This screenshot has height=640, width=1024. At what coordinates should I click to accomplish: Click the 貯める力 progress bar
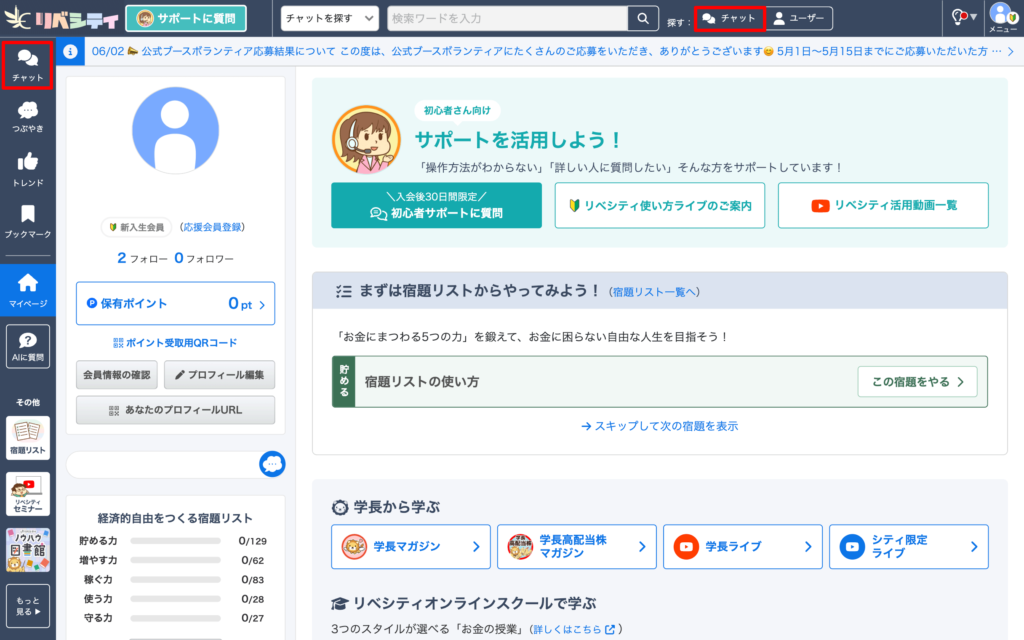pyautogui.click(x=178, y=541)
